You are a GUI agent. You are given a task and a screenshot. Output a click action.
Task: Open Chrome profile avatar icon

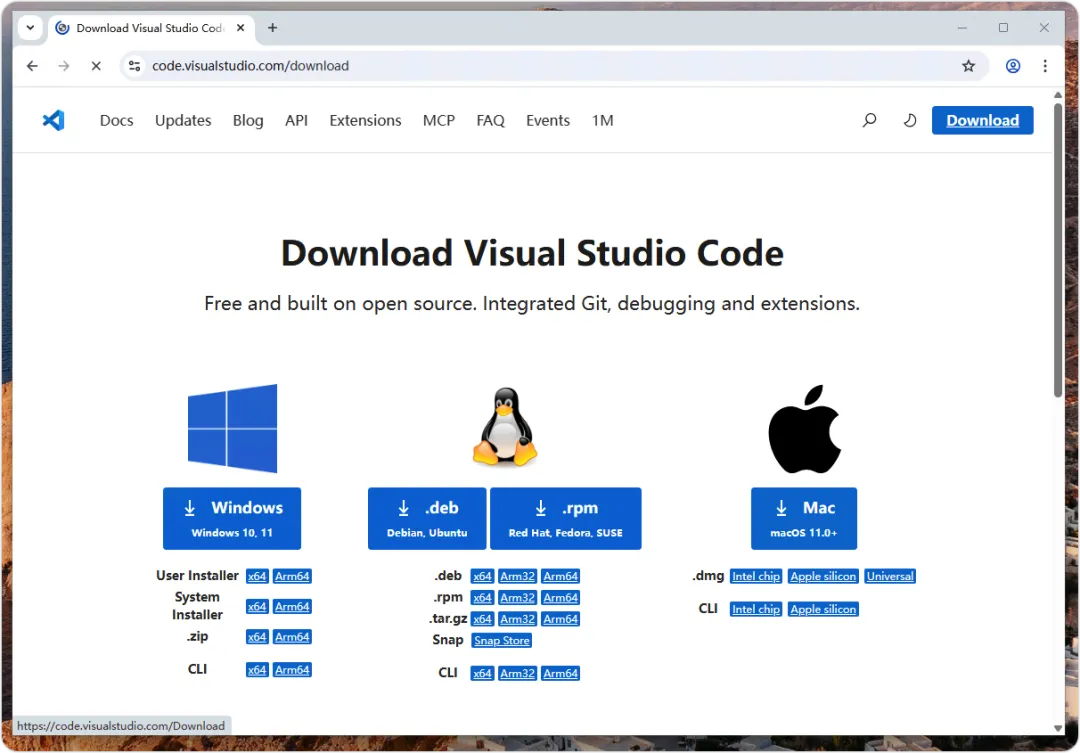(x=1012, y=66)
